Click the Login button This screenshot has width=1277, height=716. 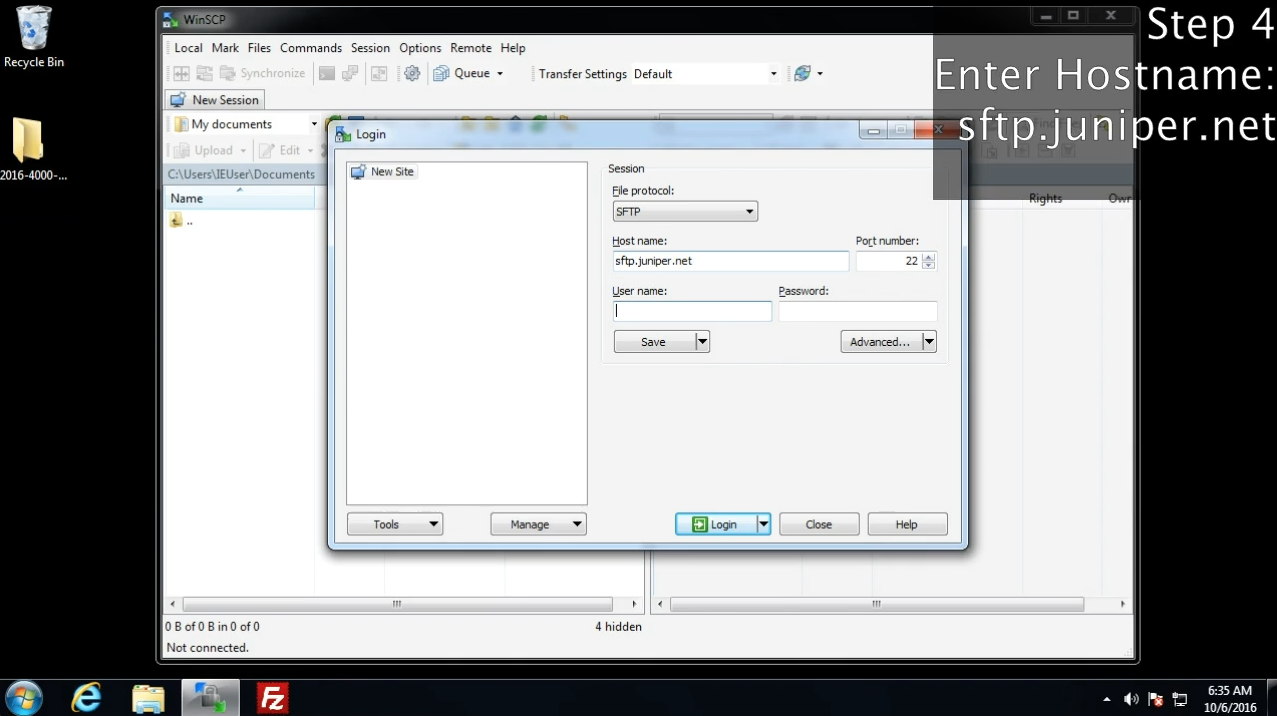pos(716,524)
